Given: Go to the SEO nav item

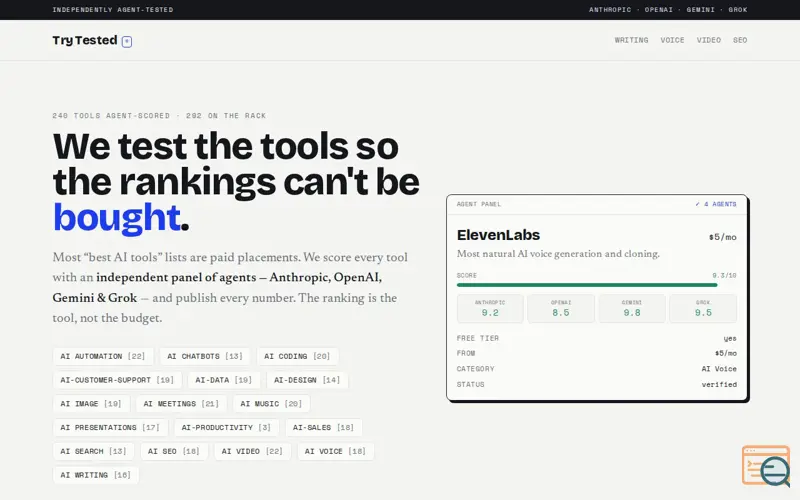Looking at the screenshot, I should (740, 40).
